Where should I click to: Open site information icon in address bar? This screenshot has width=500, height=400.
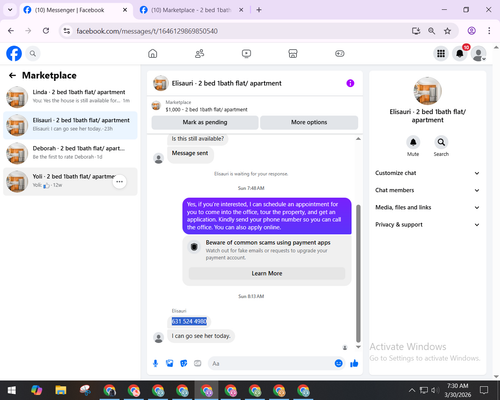pos(67,31)
